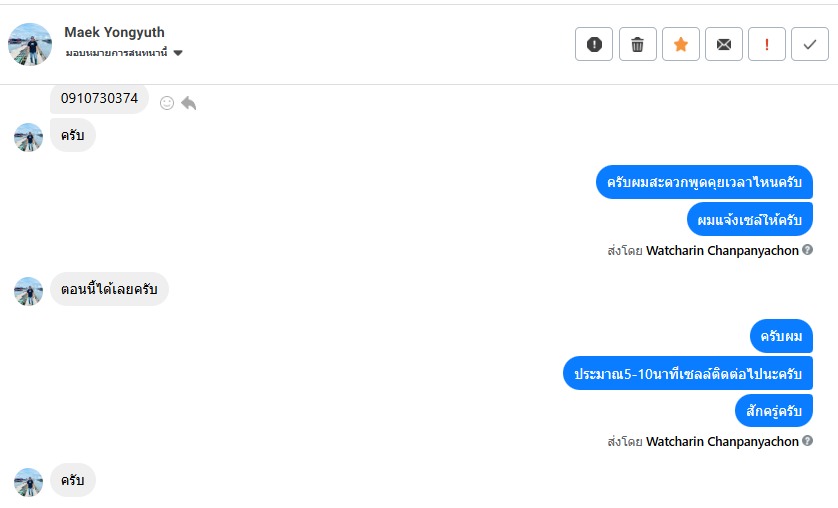838x508 pixels.
Task: Click the ประมาณ5-10นาทีเซลล์ติดต่อไปนะครับ message bubble
Action: (687, 373)
